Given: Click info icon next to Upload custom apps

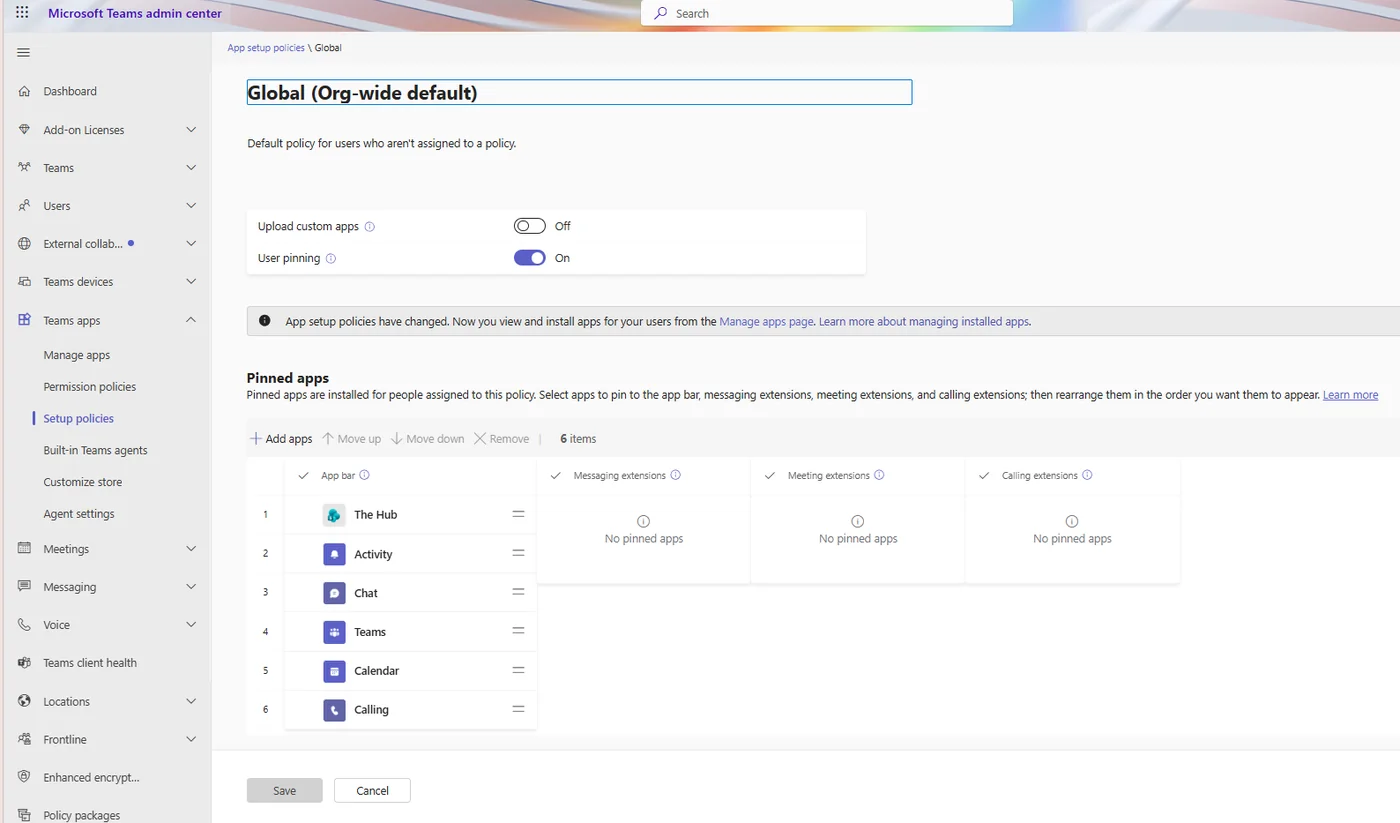Looking at the screenshot, I should pos(370,227).
